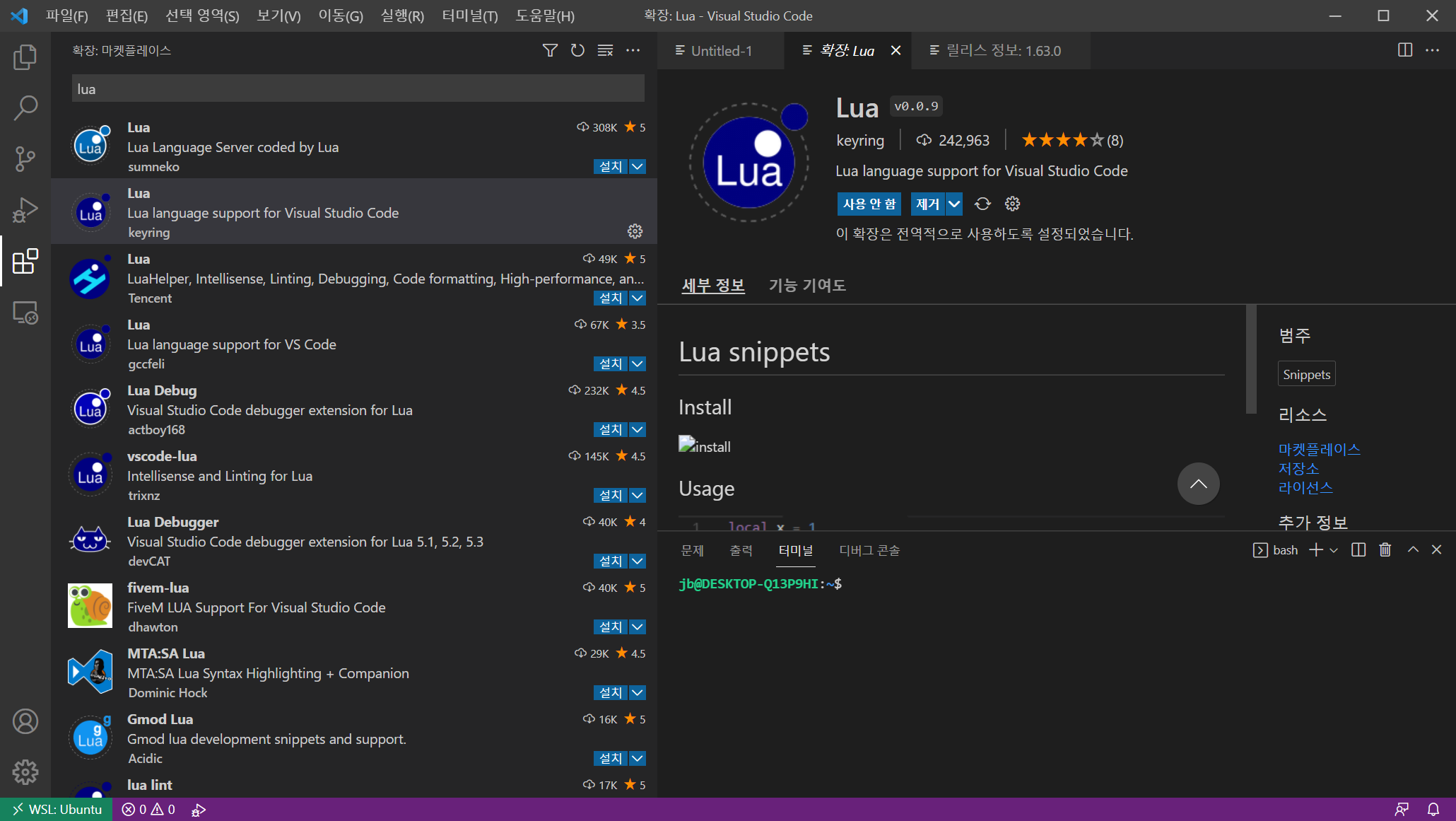This screenshot has width=1456, height=821.
Task: Open Source Control view
Action: click(25, 159)
